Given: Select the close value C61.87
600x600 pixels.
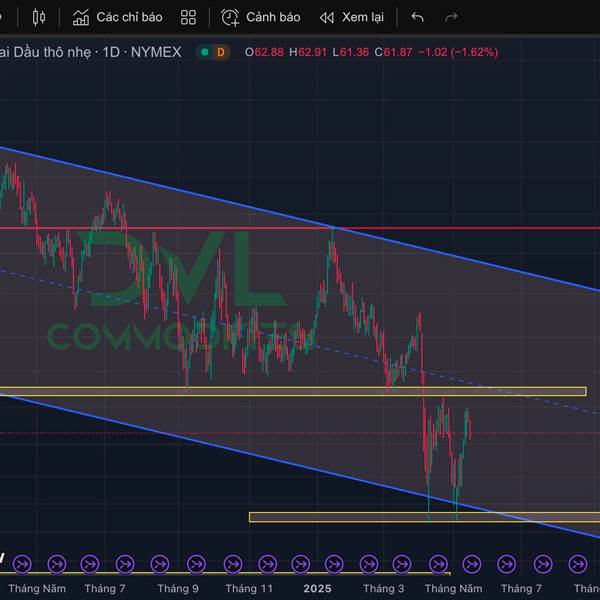Looking at the screenshot, I should 393,52.
